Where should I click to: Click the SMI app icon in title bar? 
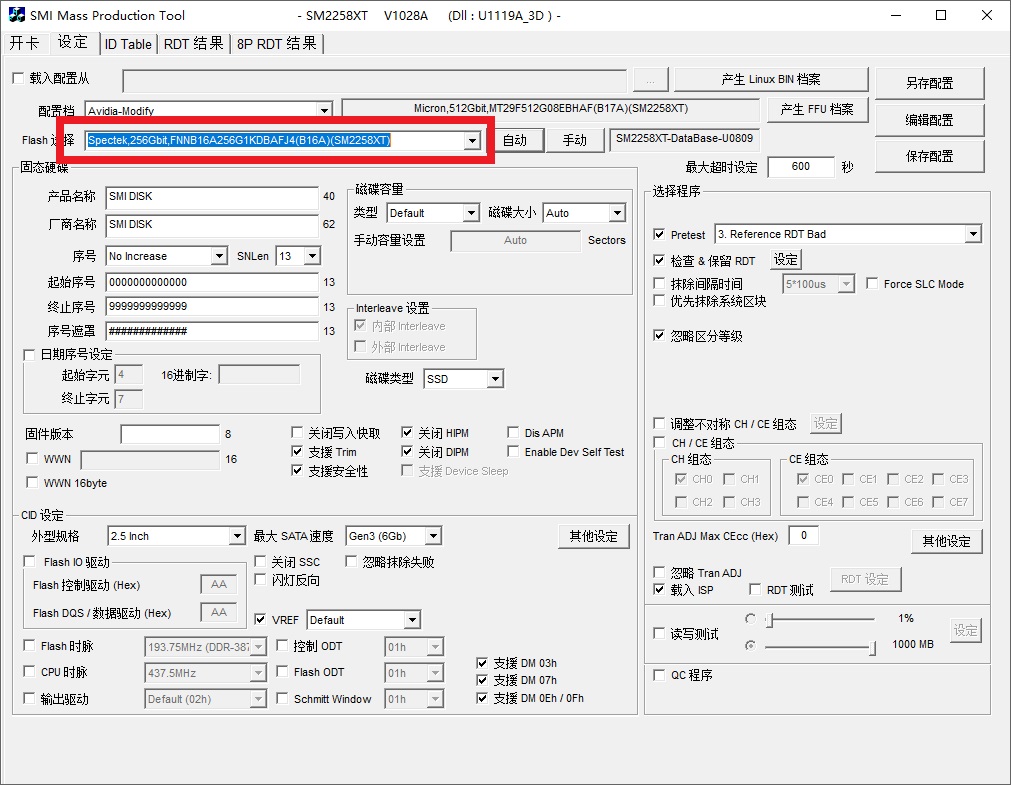tap(18, 16)
